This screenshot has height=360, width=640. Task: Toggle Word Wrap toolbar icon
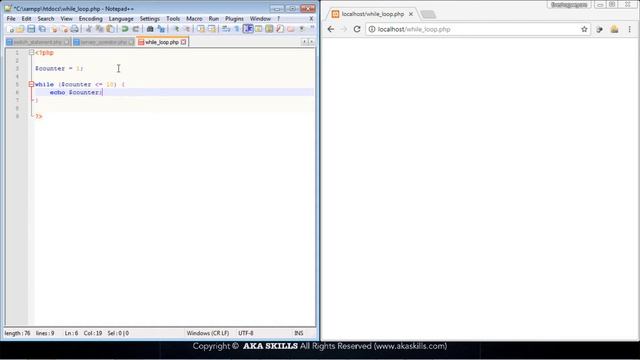pos(226,29)
